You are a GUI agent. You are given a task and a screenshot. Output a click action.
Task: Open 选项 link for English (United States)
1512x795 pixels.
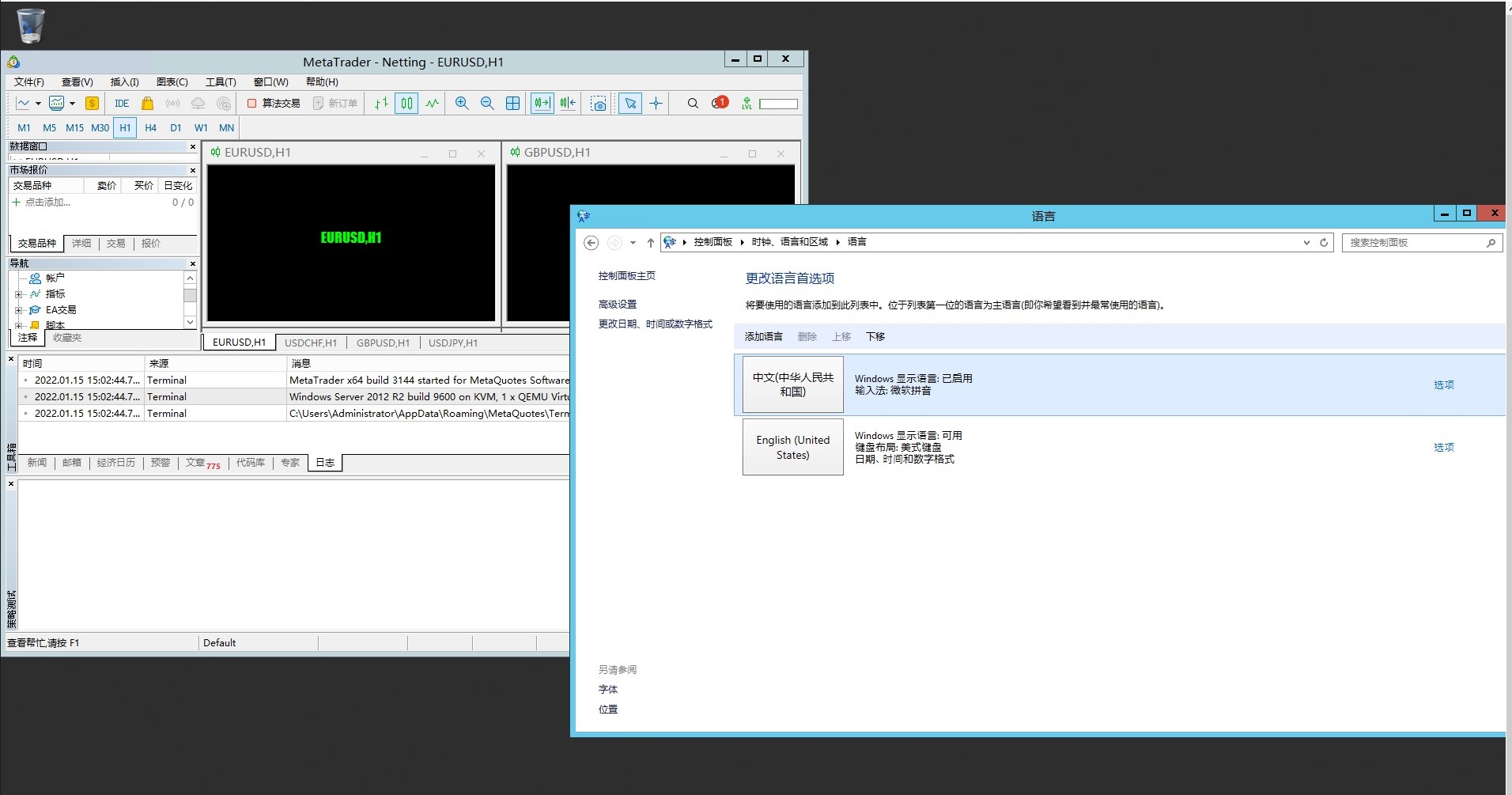coord(1443,448)
